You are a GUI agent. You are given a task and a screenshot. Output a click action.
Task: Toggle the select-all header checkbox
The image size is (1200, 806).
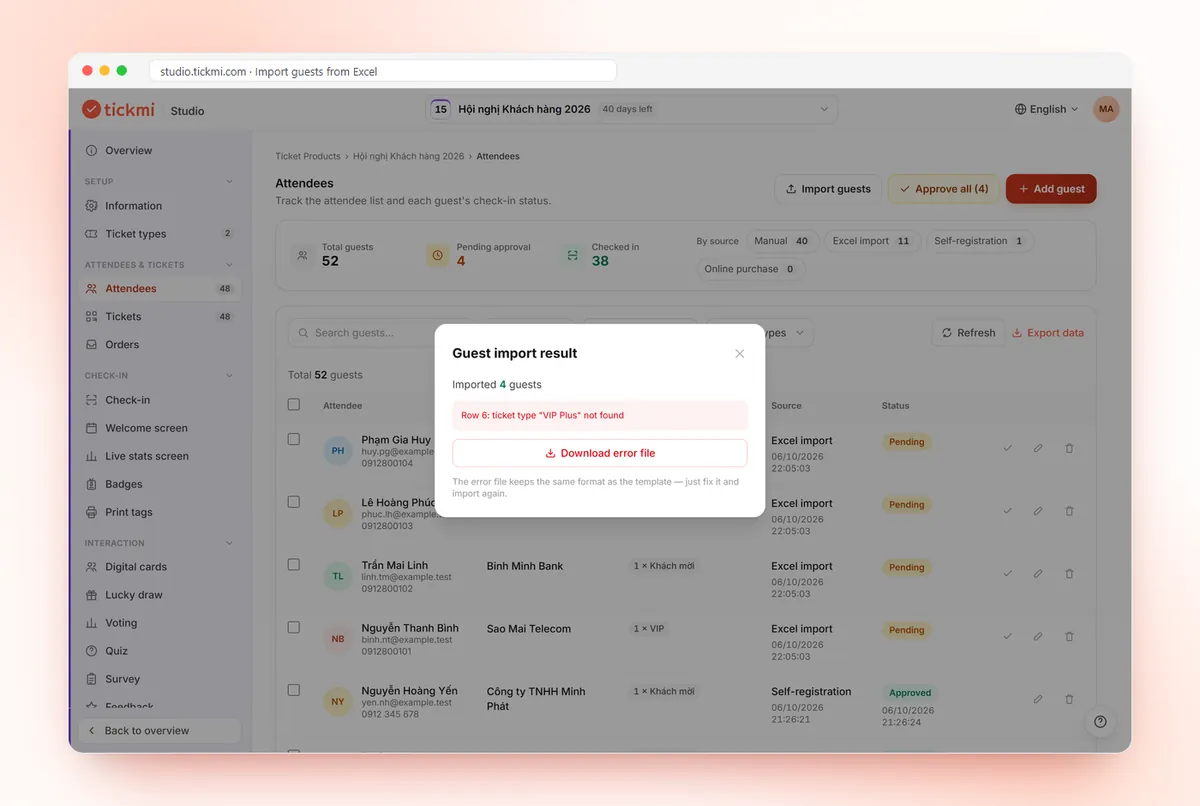294,405
